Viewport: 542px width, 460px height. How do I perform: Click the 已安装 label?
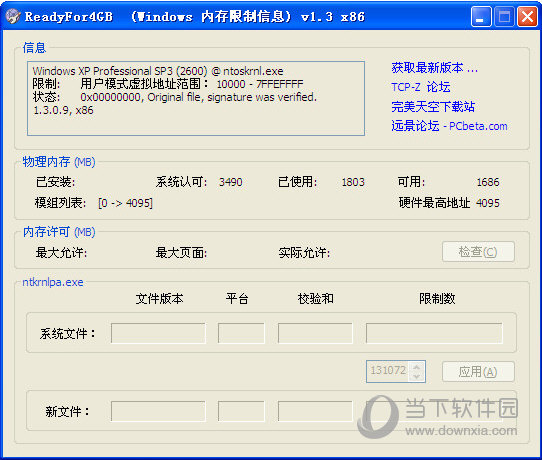(55, 182)
